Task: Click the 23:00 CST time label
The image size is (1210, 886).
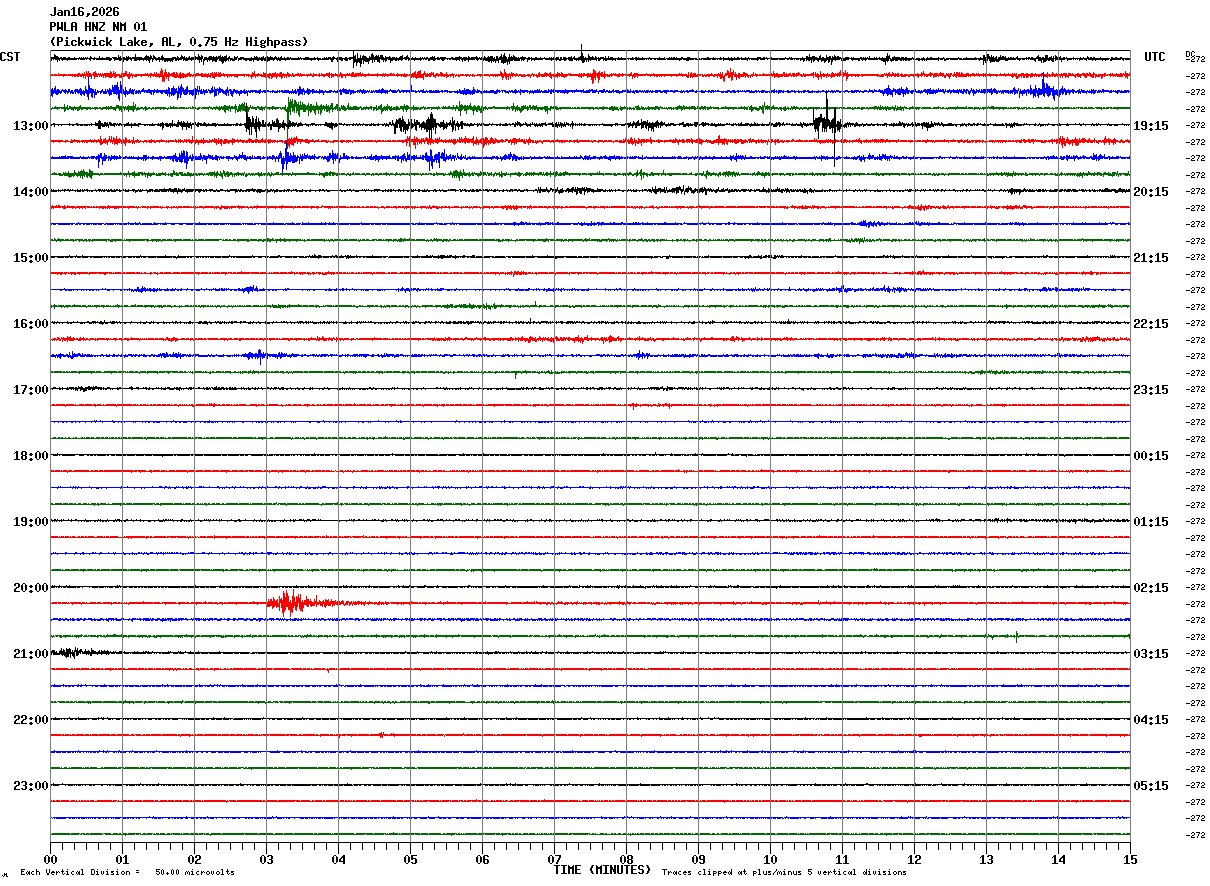Action: [30, 786]
